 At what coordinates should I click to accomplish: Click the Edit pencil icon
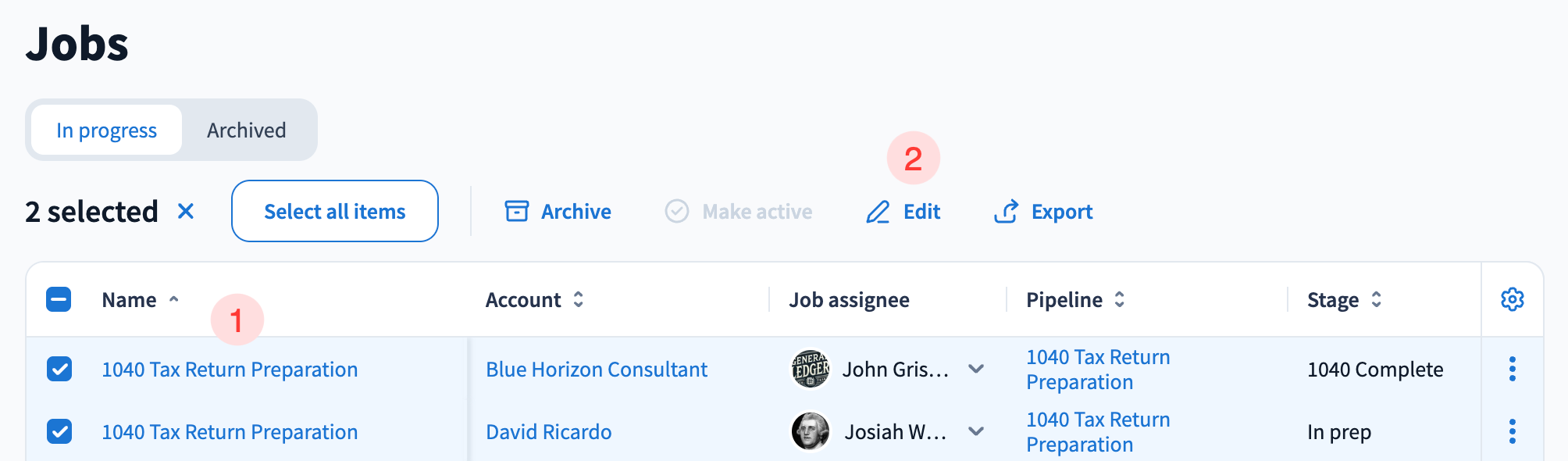pyautogui.click(x=878, y=212)
